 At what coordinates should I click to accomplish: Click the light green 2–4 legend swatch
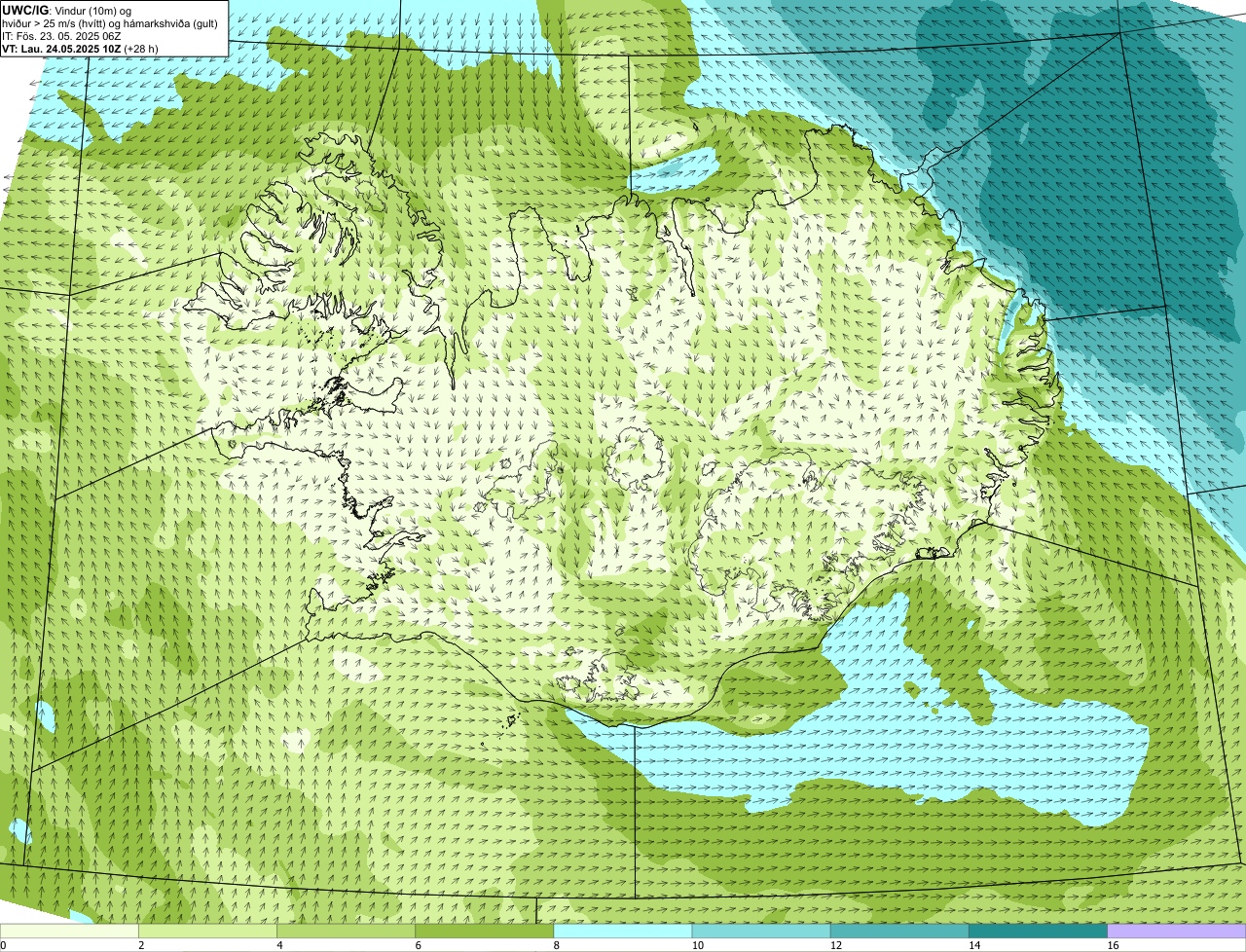coord(207,932)
